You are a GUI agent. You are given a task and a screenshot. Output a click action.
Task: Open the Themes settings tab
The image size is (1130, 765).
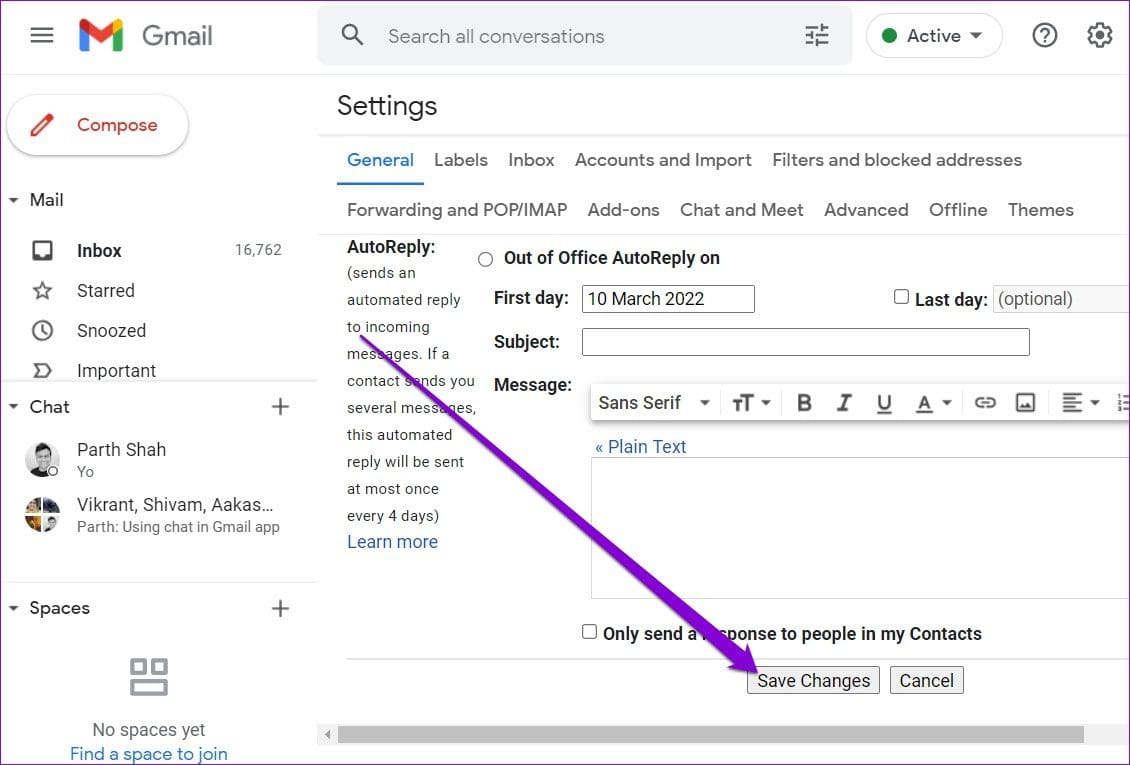pyautogui.click(x=1040, y=210)
